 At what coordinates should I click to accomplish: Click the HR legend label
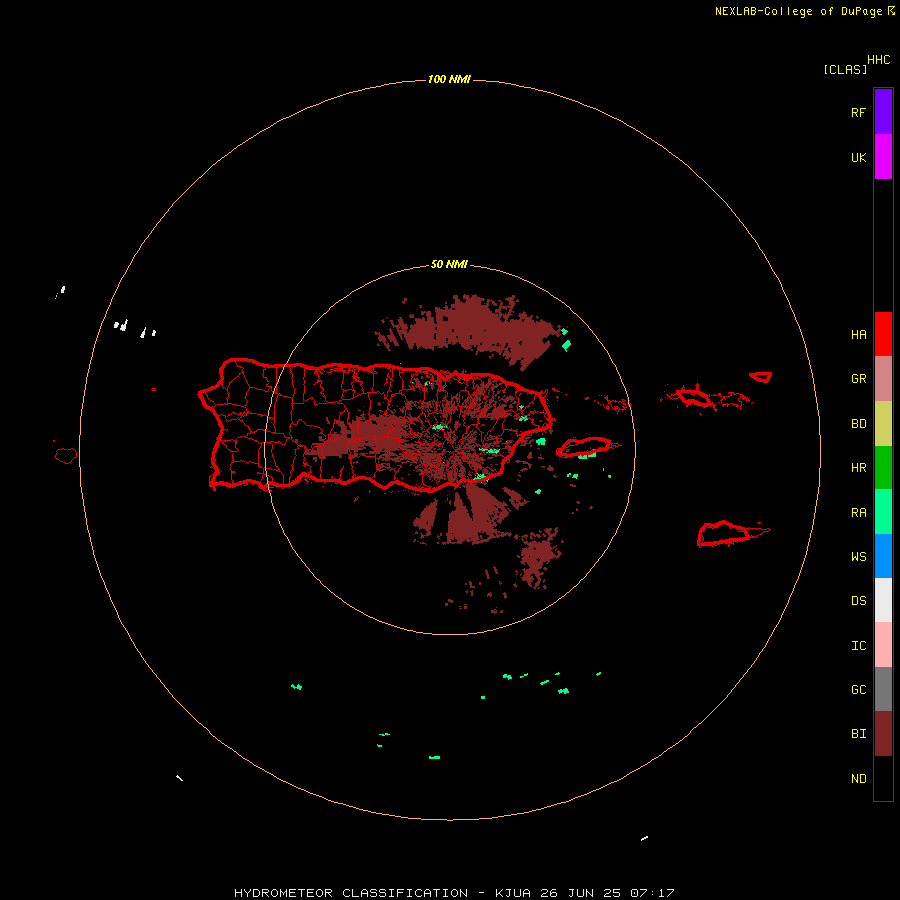tap(858, 468)
